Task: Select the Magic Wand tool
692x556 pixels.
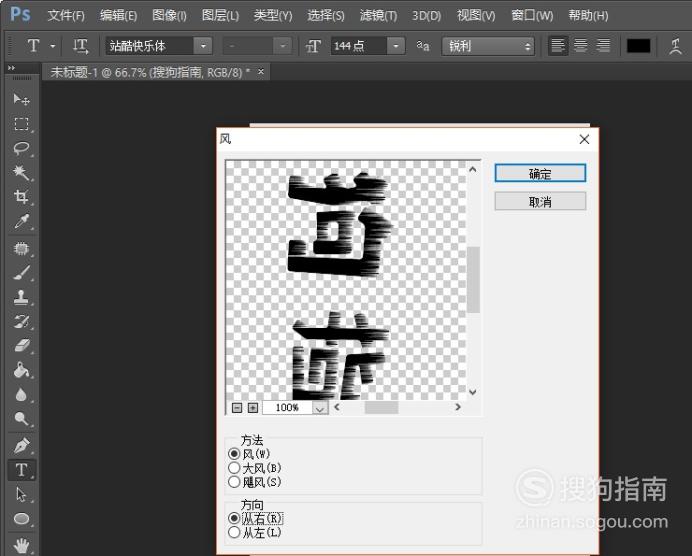Action: coord(21,172)
